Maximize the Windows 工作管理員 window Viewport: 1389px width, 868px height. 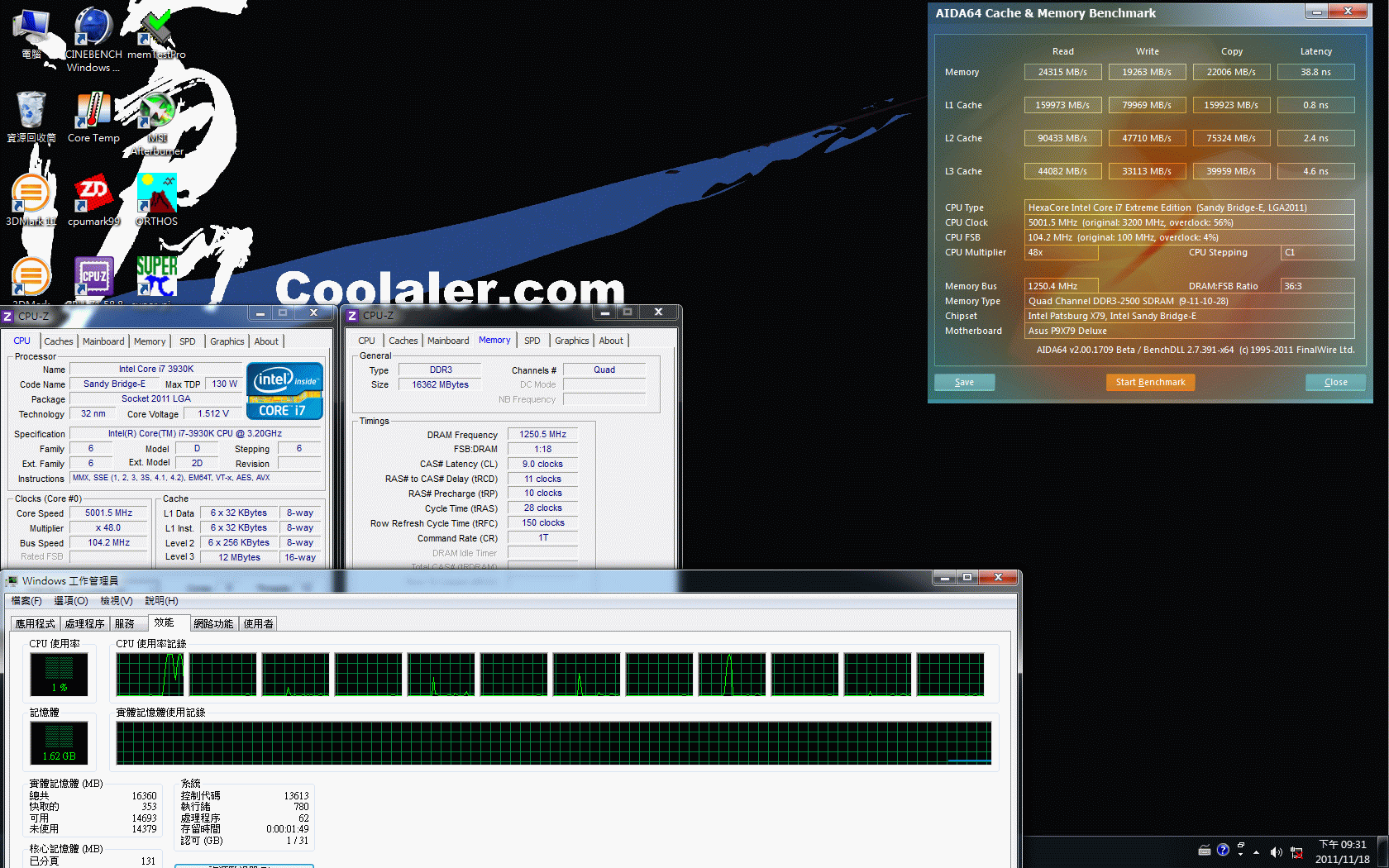pos(967,578)
